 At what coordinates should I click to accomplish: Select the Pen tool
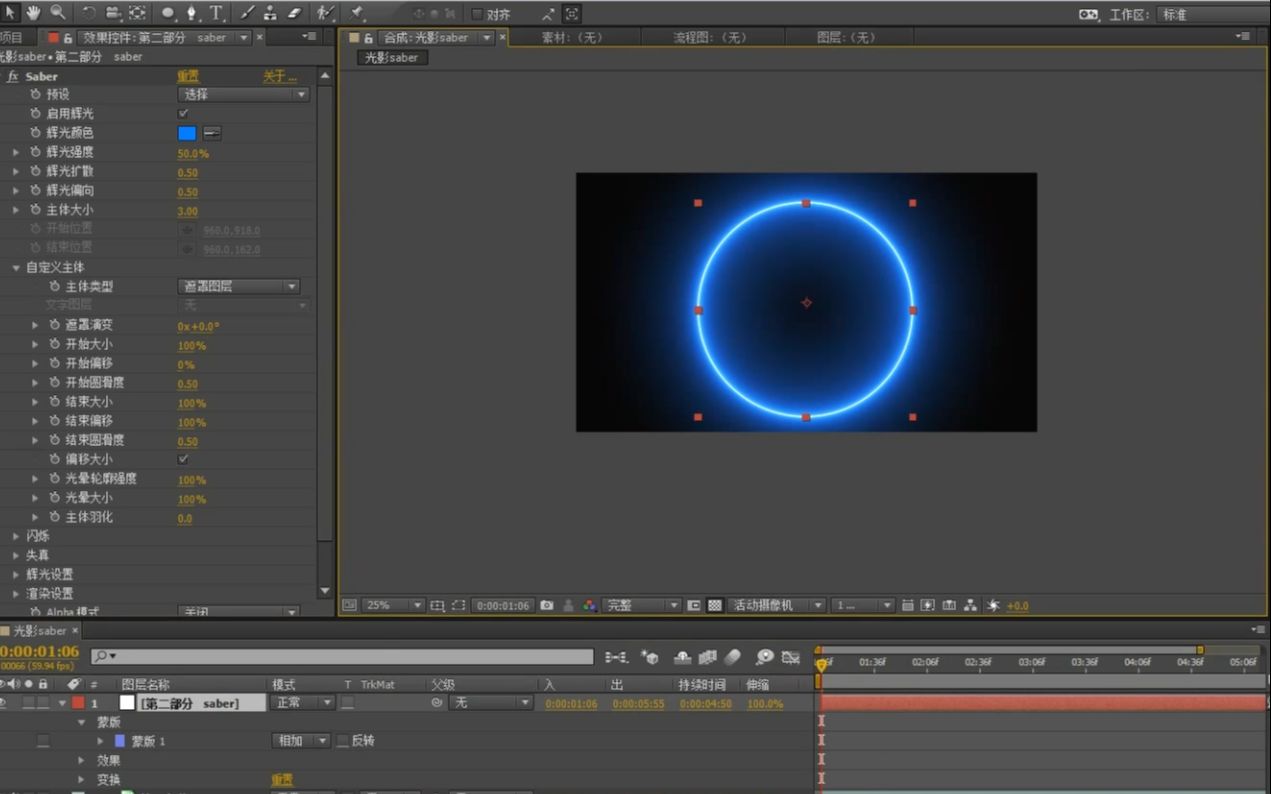click(x=192, y=13)
